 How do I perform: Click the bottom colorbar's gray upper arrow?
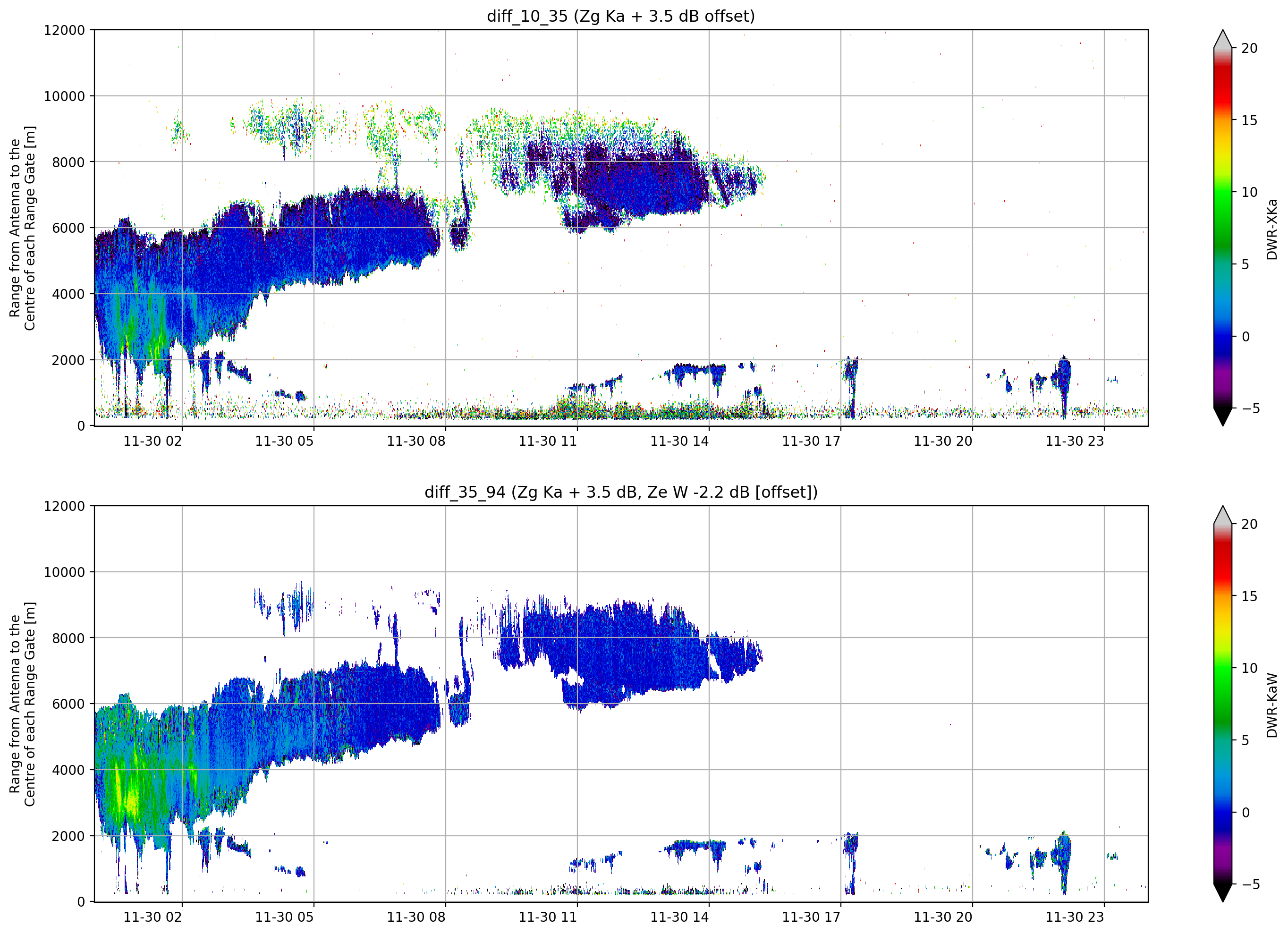(x=1223, y=515)
